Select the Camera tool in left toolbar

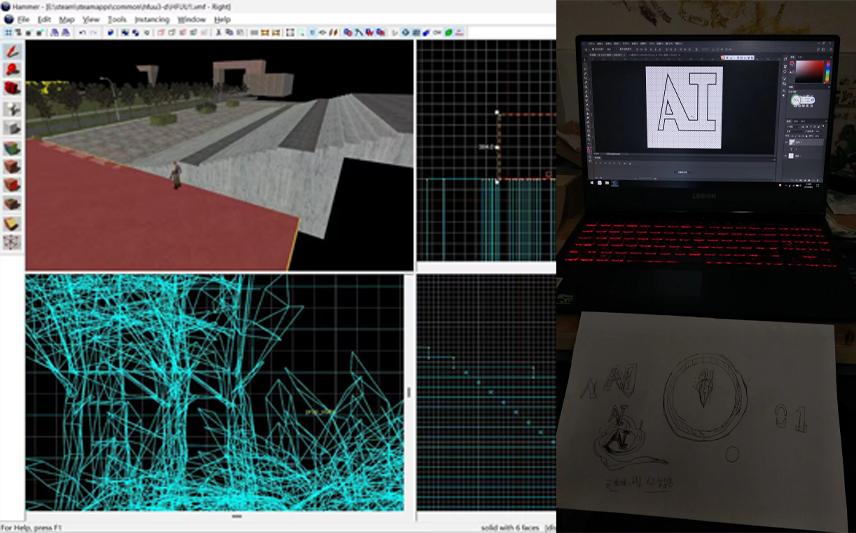tap(13, 89)
